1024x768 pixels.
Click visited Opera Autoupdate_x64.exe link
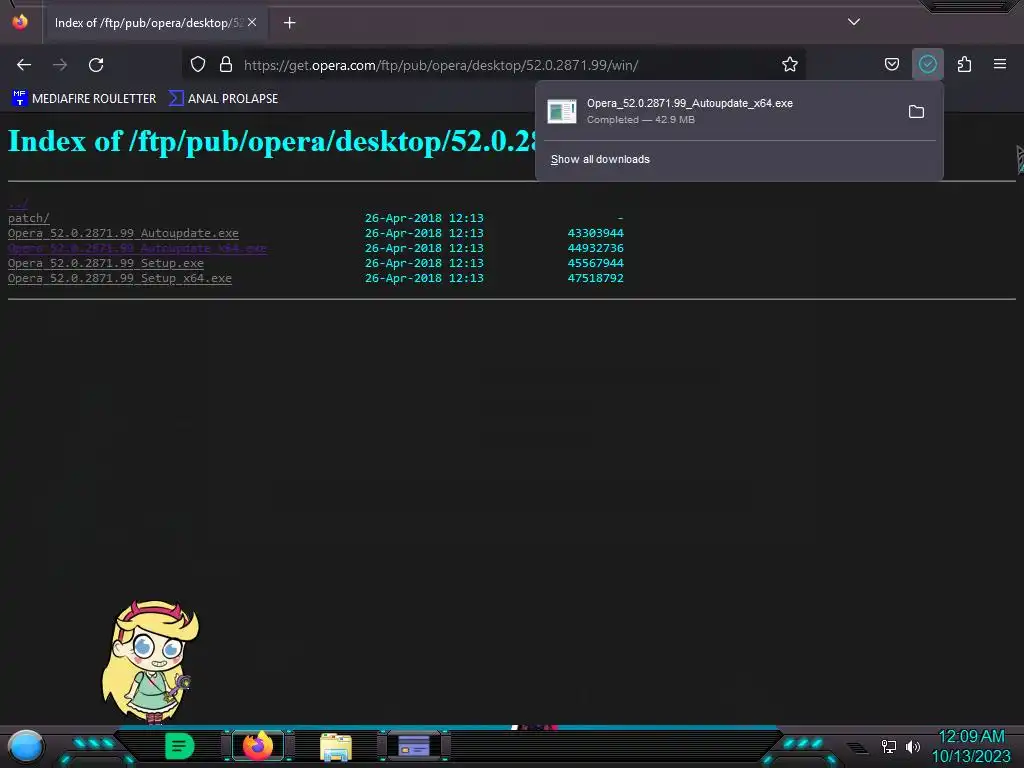coord(137,248)
